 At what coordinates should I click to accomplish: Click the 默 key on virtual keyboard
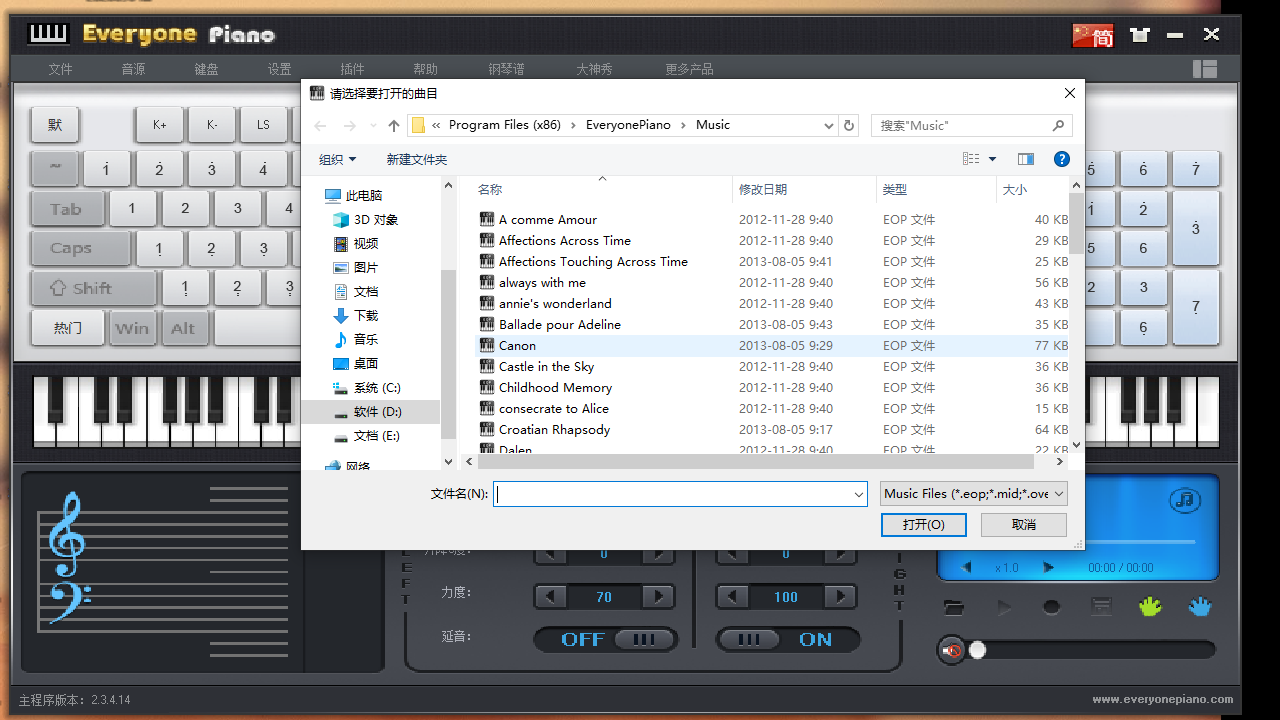tap(55, 125)
